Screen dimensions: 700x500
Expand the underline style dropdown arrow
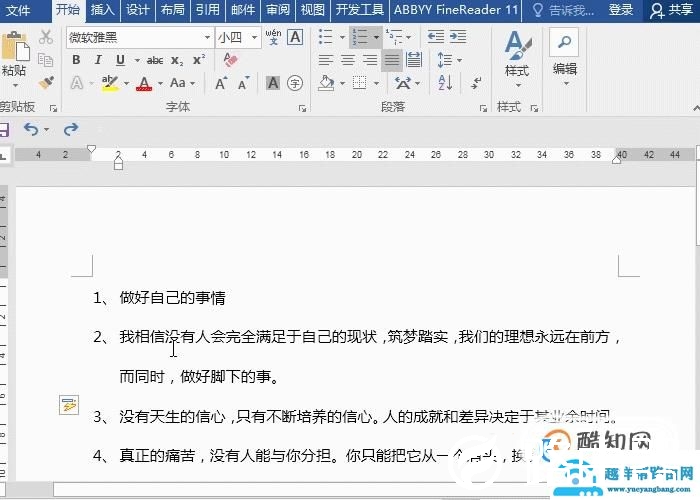[137, 60]
